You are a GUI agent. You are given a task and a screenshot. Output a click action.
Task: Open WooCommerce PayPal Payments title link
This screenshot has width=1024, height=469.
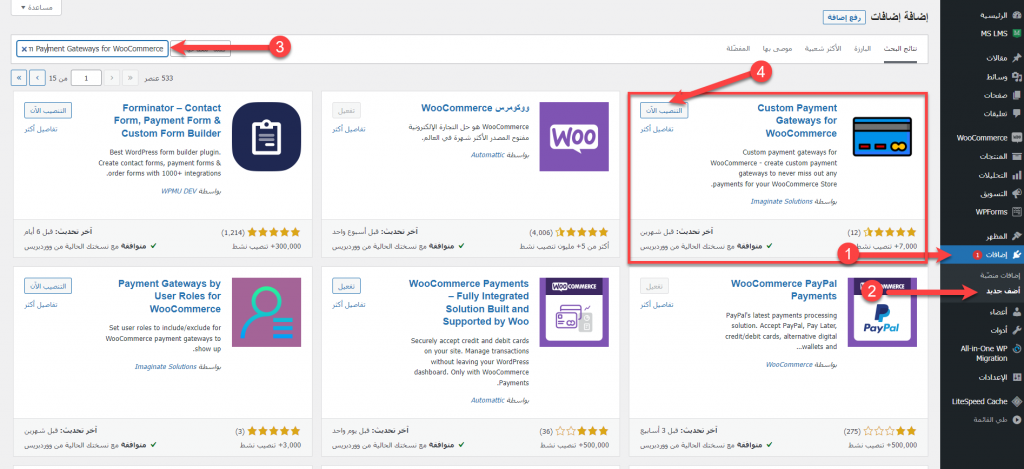click(784, 290)
